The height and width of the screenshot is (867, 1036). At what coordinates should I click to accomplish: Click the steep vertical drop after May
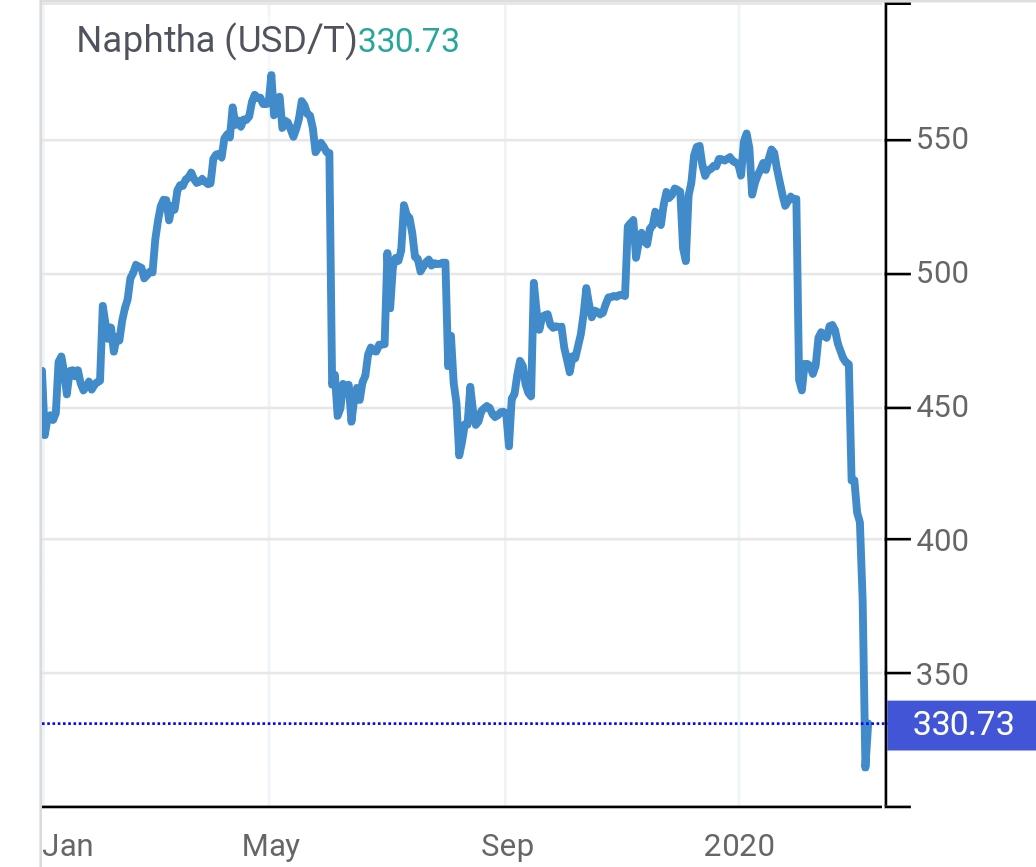(x=330, y=270)
